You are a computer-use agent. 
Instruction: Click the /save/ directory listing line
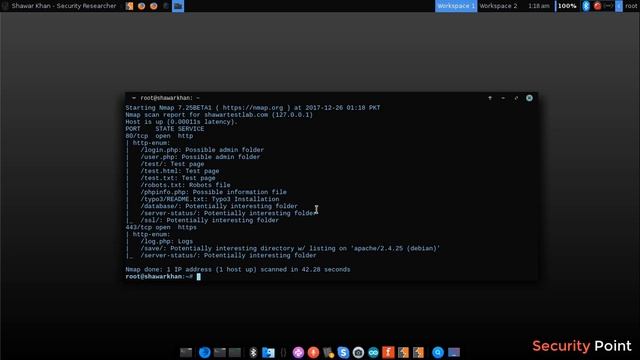click(x=290, y=248)
